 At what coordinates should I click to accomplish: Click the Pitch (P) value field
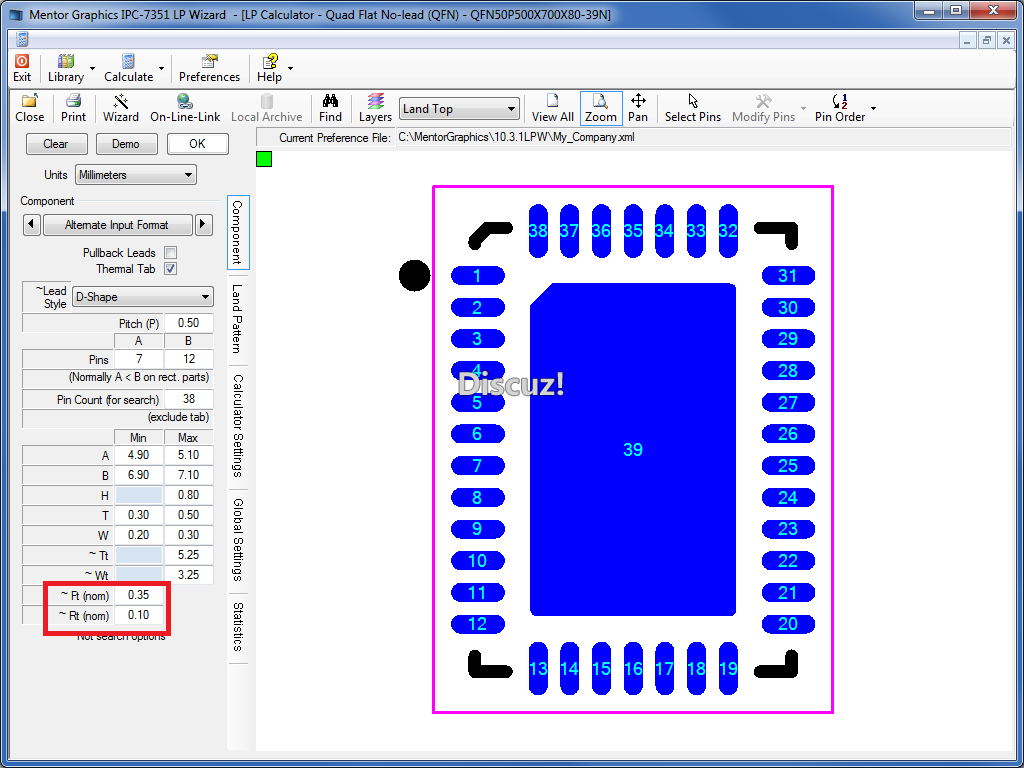click(x=188, y=323)
